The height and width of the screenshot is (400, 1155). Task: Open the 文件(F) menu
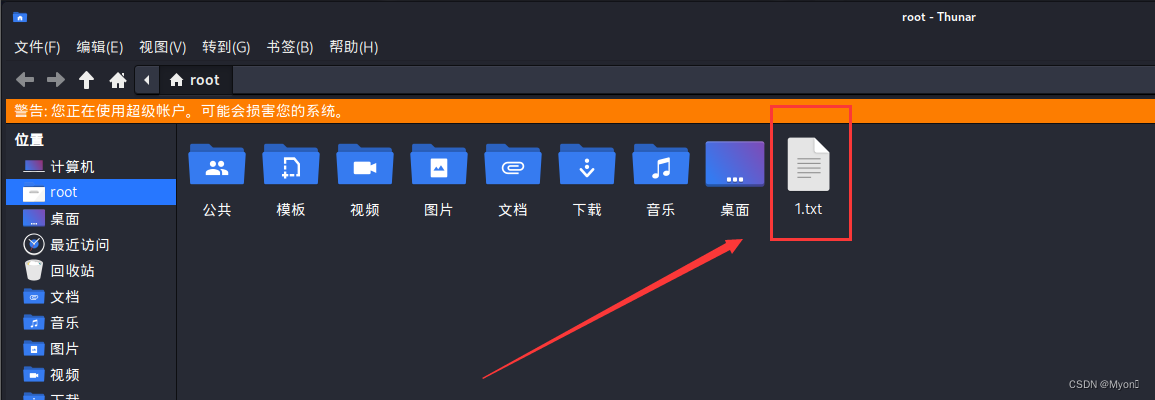[38, 47]
